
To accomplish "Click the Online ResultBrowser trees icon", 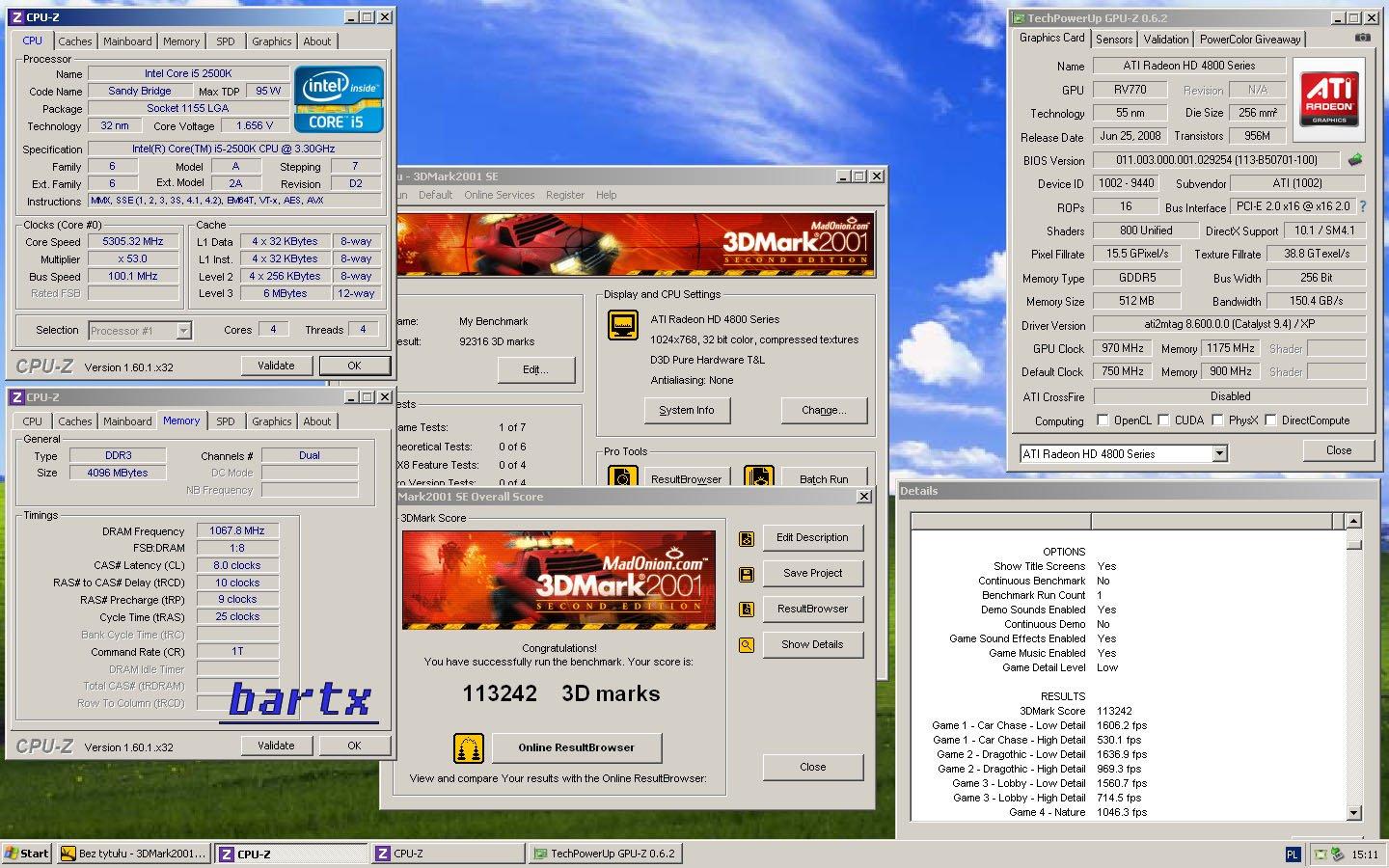I will point(468,747).
